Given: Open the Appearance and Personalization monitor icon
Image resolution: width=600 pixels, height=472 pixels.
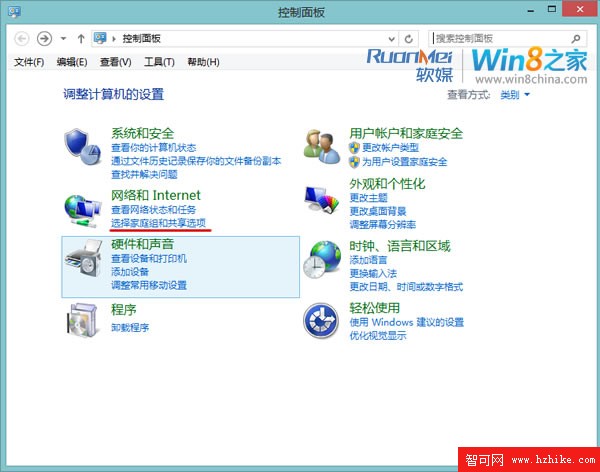Looking at the screenshot, I should point(322,199).
